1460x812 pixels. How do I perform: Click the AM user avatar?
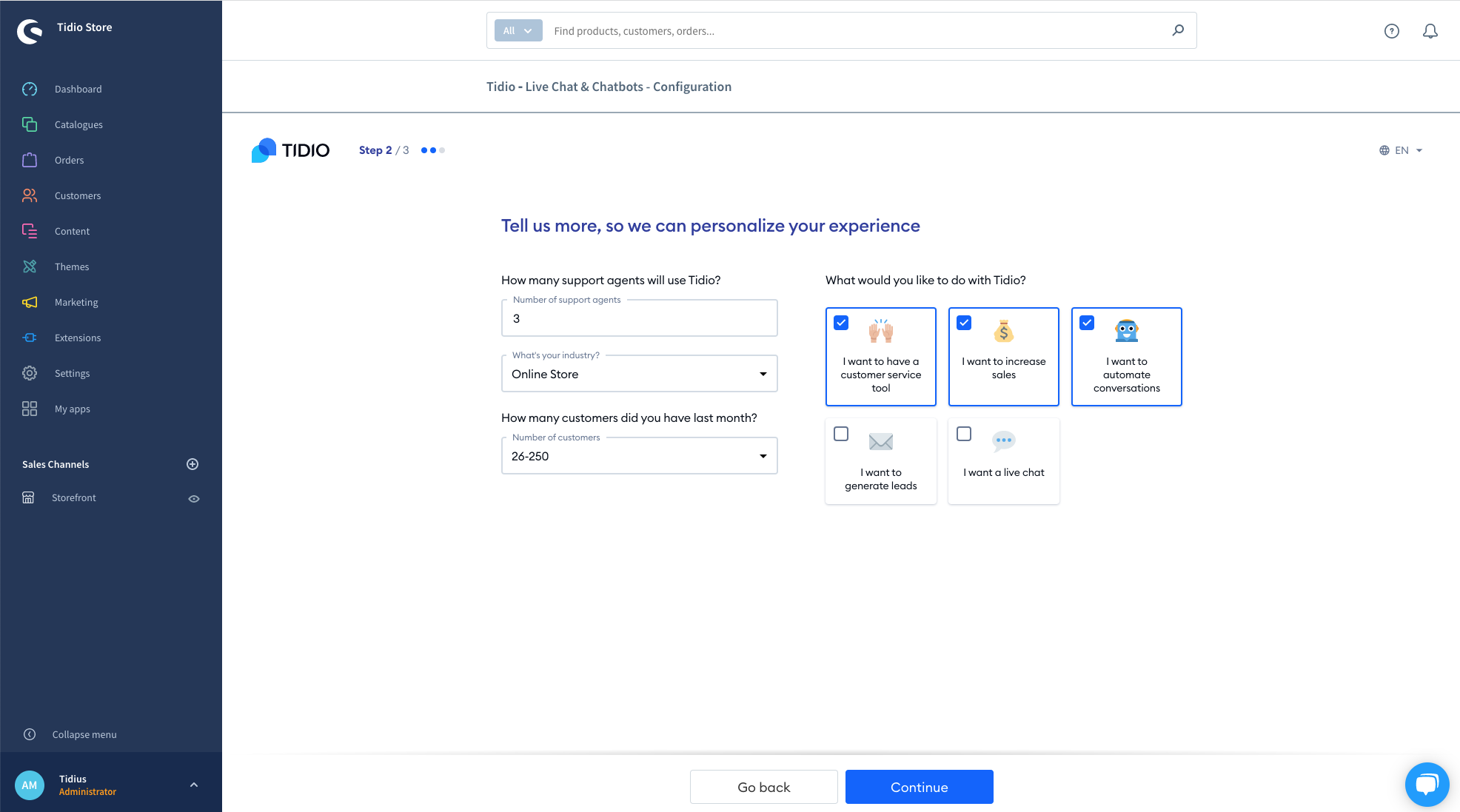point(30,785)
